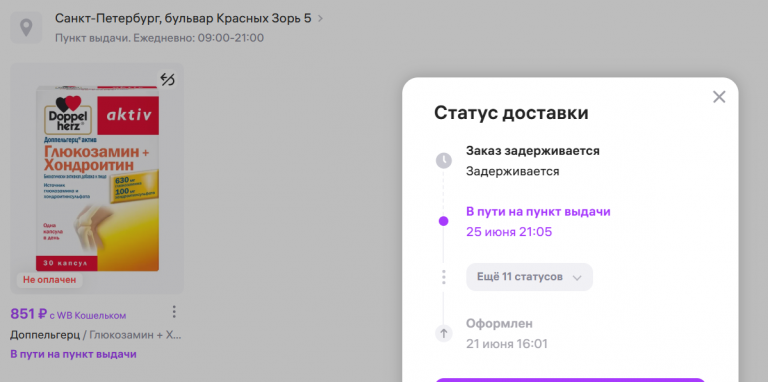The height and width of the screenshot is (382, 768).
Task: Click the purple 'В пути на пункт выдачи' status under the product
Action: 73,354
